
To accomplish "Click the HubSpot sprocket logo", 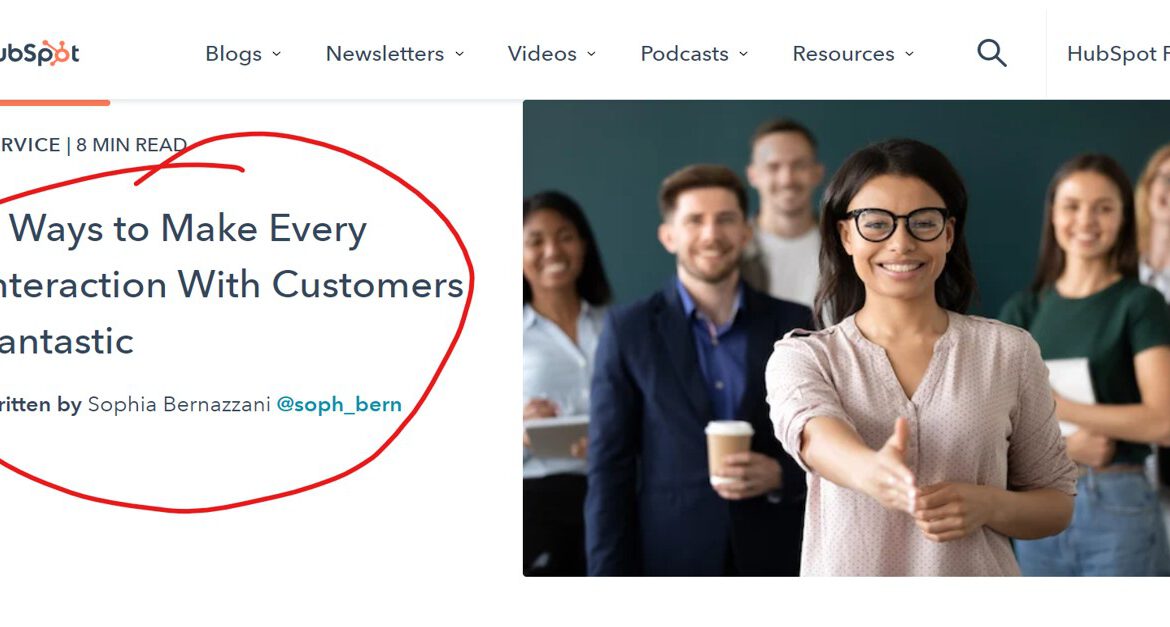I will click(39, 53).
